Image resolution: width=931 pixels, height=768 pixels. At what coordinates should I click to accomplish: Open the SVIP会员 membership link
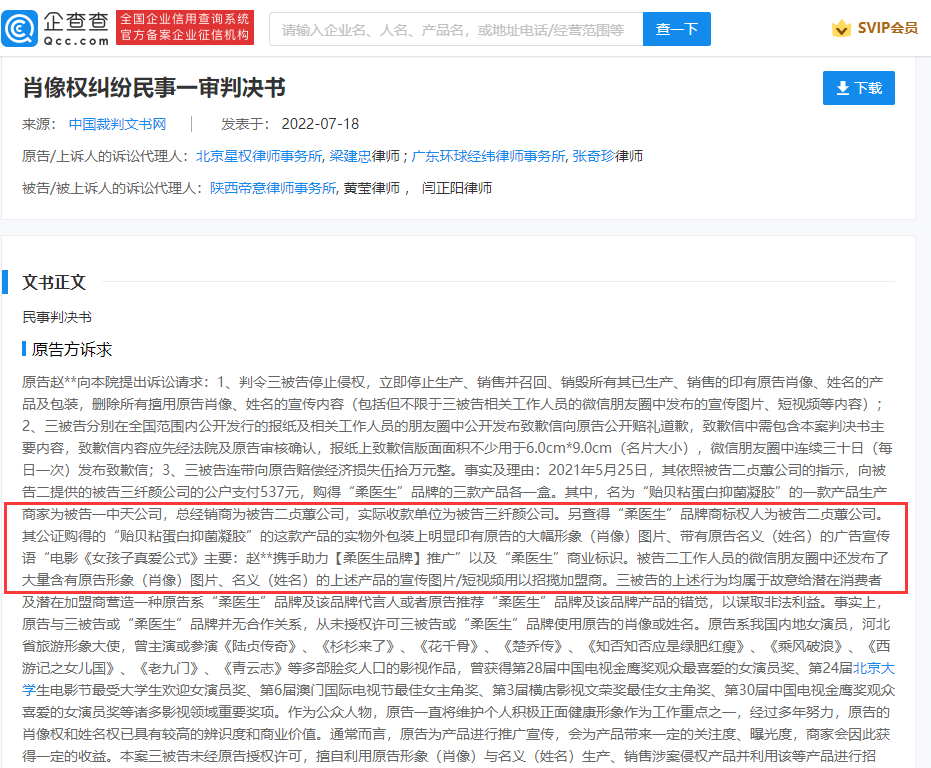coord(887,28)
